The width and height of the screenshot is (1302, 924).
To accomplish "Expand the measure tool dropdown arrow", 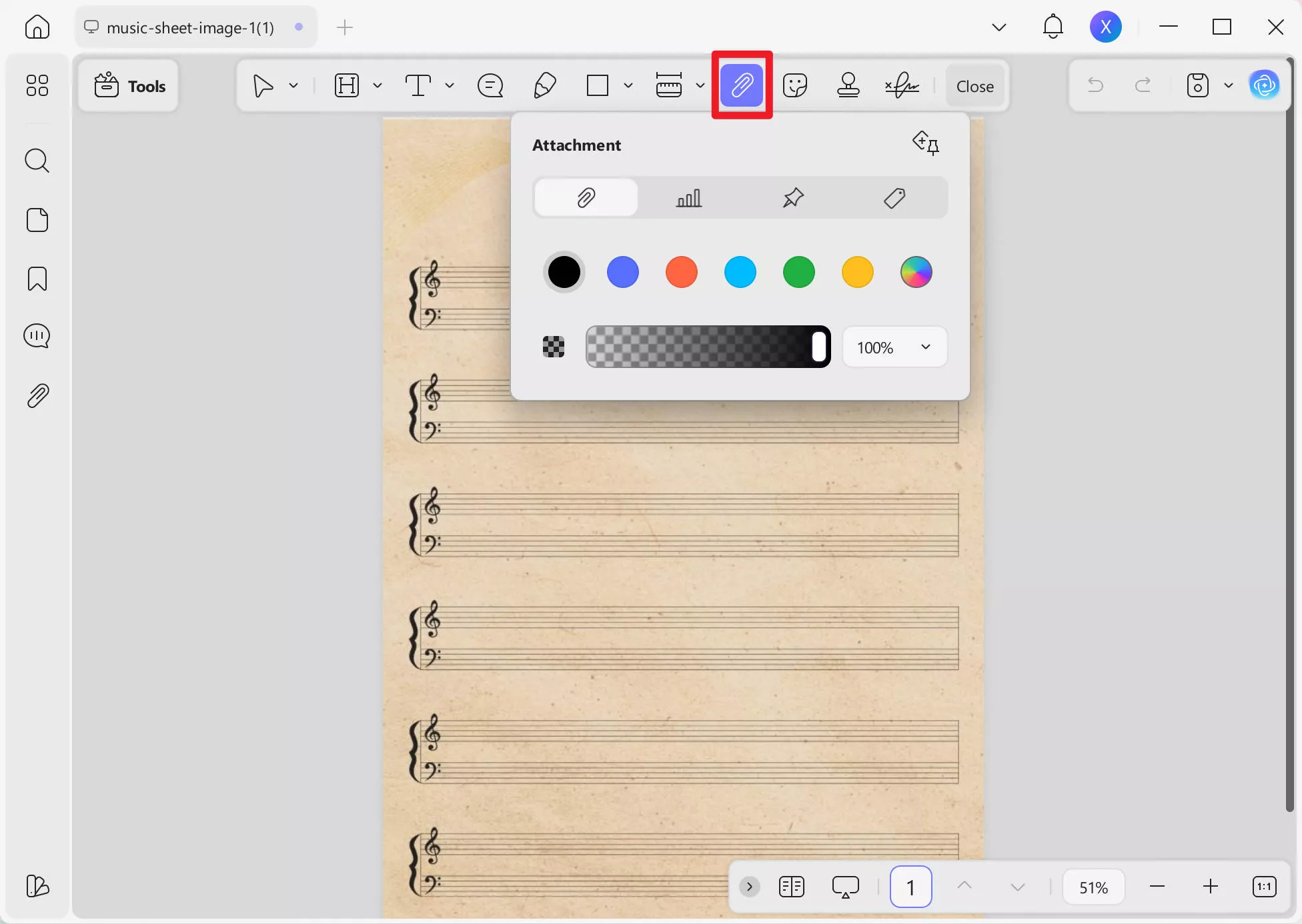I will tap(700, 85).
